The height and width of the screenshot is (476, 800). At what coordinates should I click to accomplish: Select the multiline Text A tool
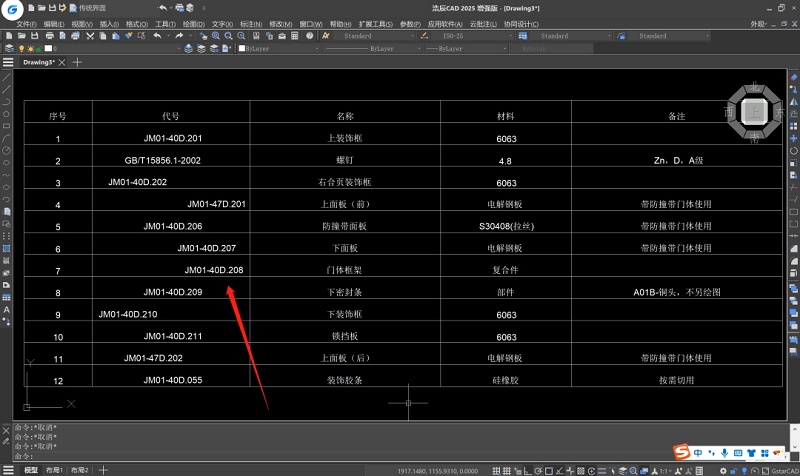point(6,310)
